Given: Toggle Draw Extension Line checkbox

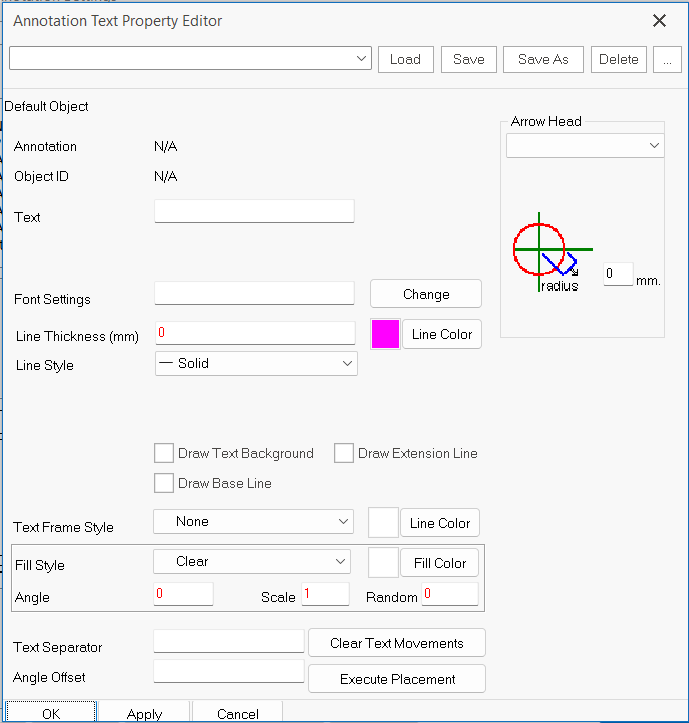Looking at the screenshot, I should click(344, 453).
